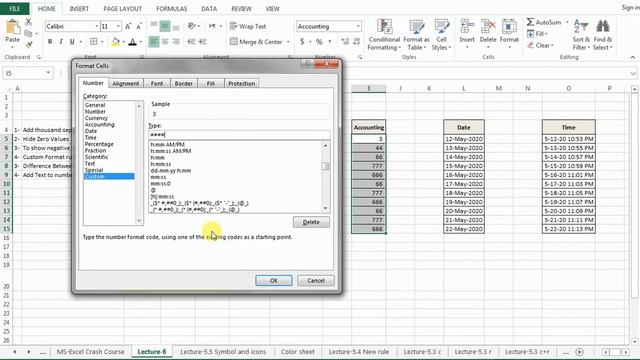Open the Help question mark in Format Cells

pyautogui.click(x=308, y=64)
